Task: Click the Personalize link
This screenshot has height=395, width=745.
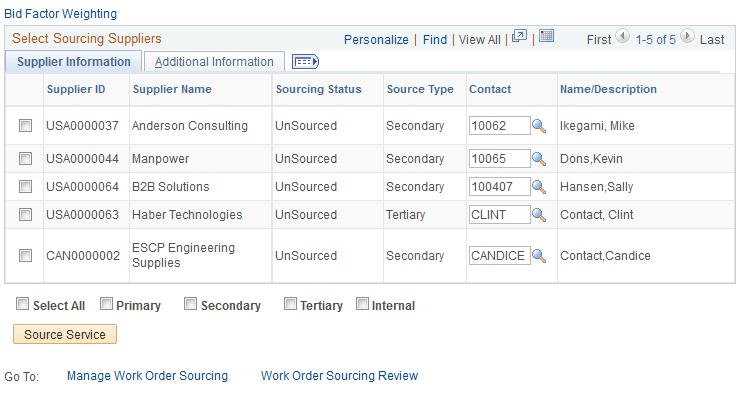Action: [376, 39]
